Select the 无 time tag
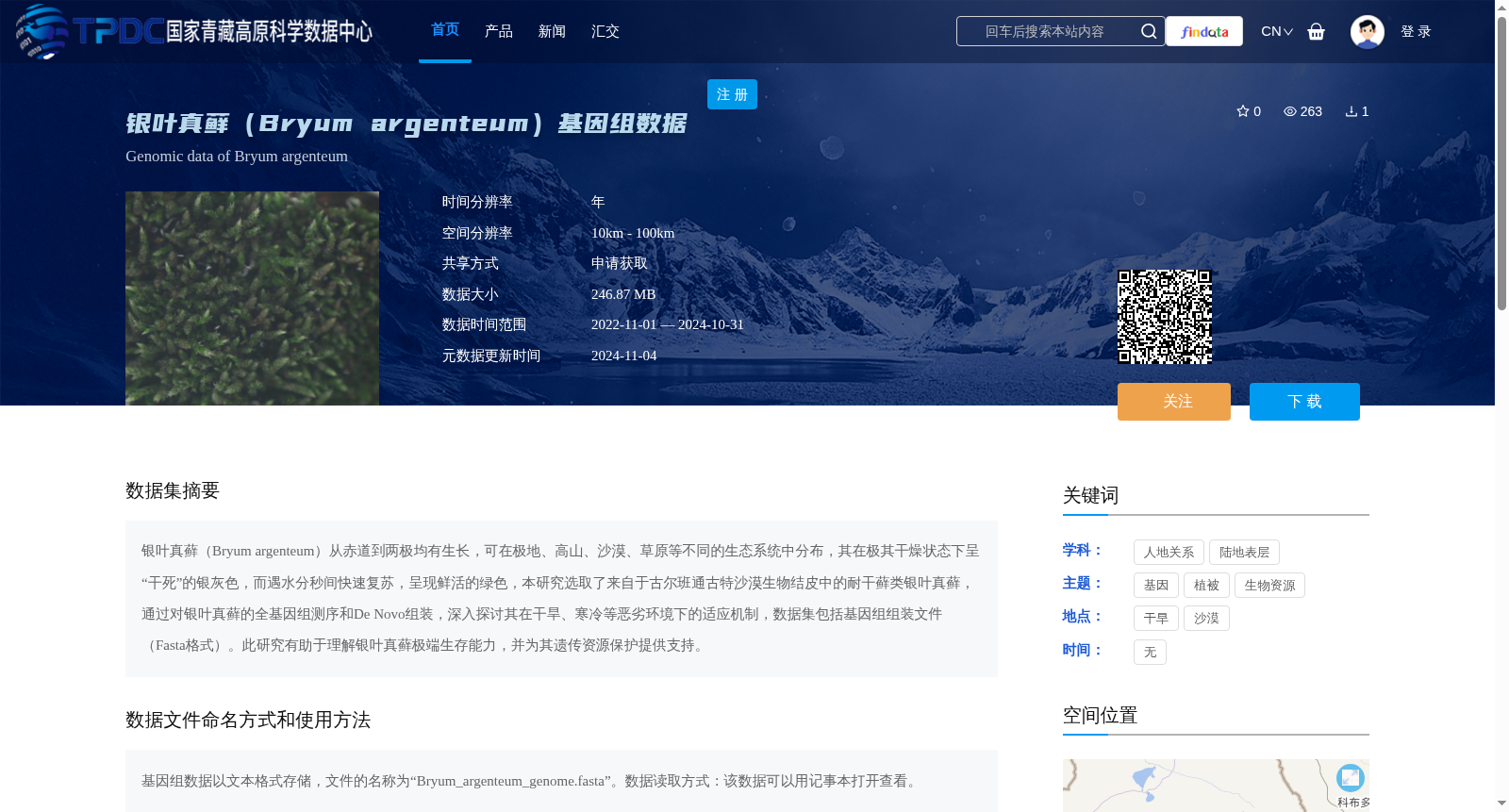The width and height of the screenshot is (1509, 812). tap(1150, 653)
